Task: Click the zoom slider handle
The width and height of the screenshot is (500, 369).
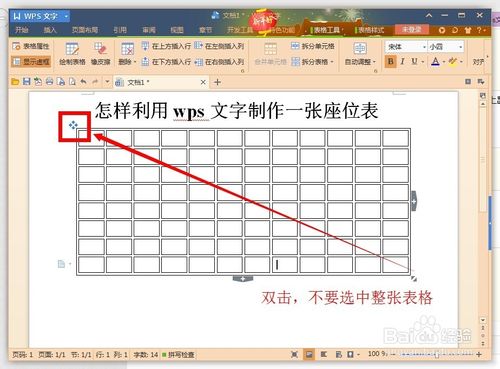Action: pos(436,355)
